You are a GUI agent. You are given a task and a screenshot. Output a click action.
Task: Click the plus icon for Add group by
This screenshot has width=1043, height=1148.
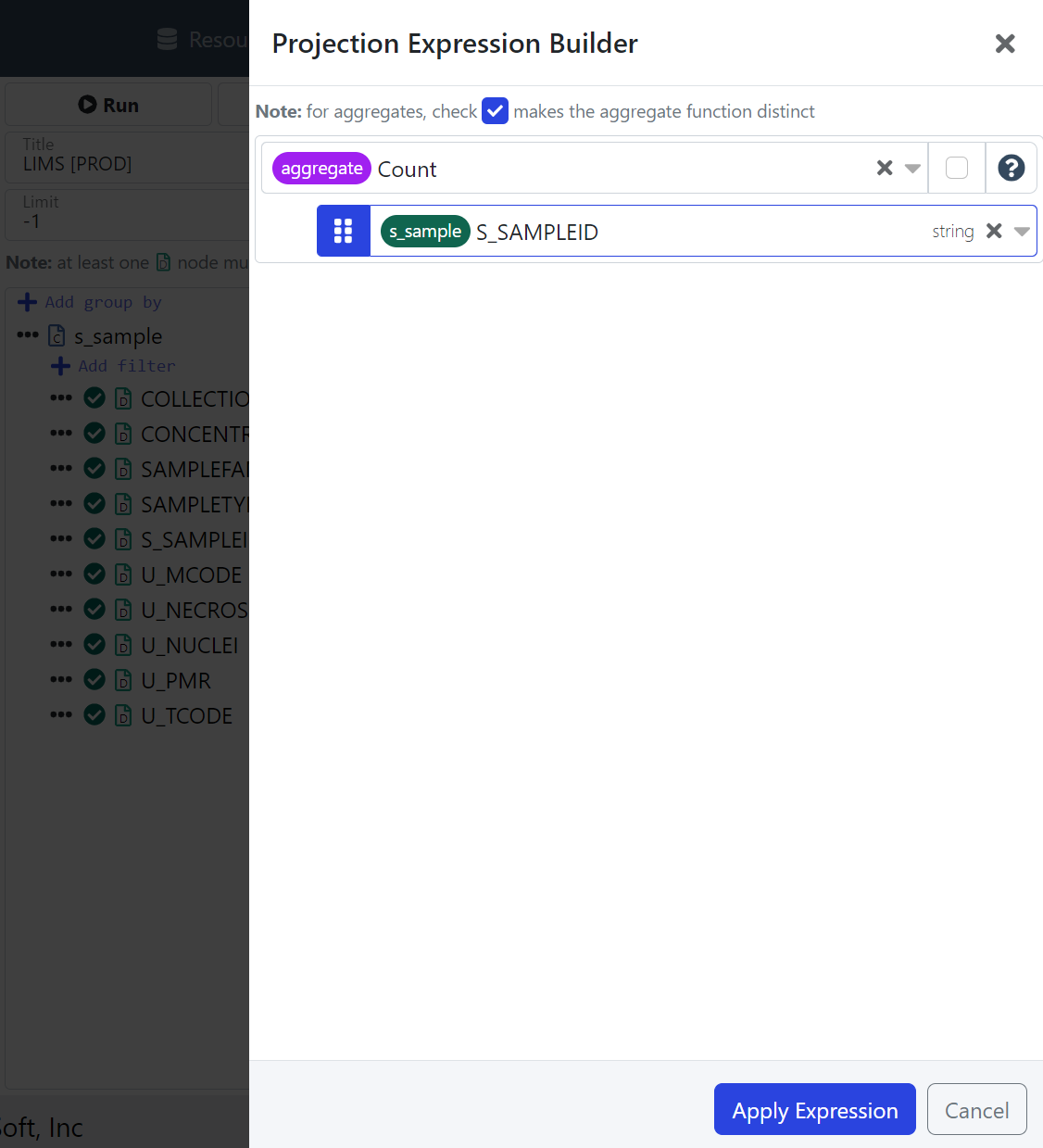point(28,302)
